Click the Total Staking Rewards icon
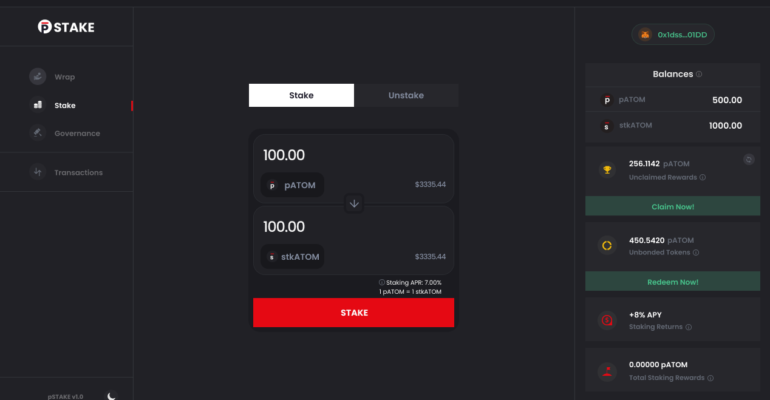 (606, 371)
